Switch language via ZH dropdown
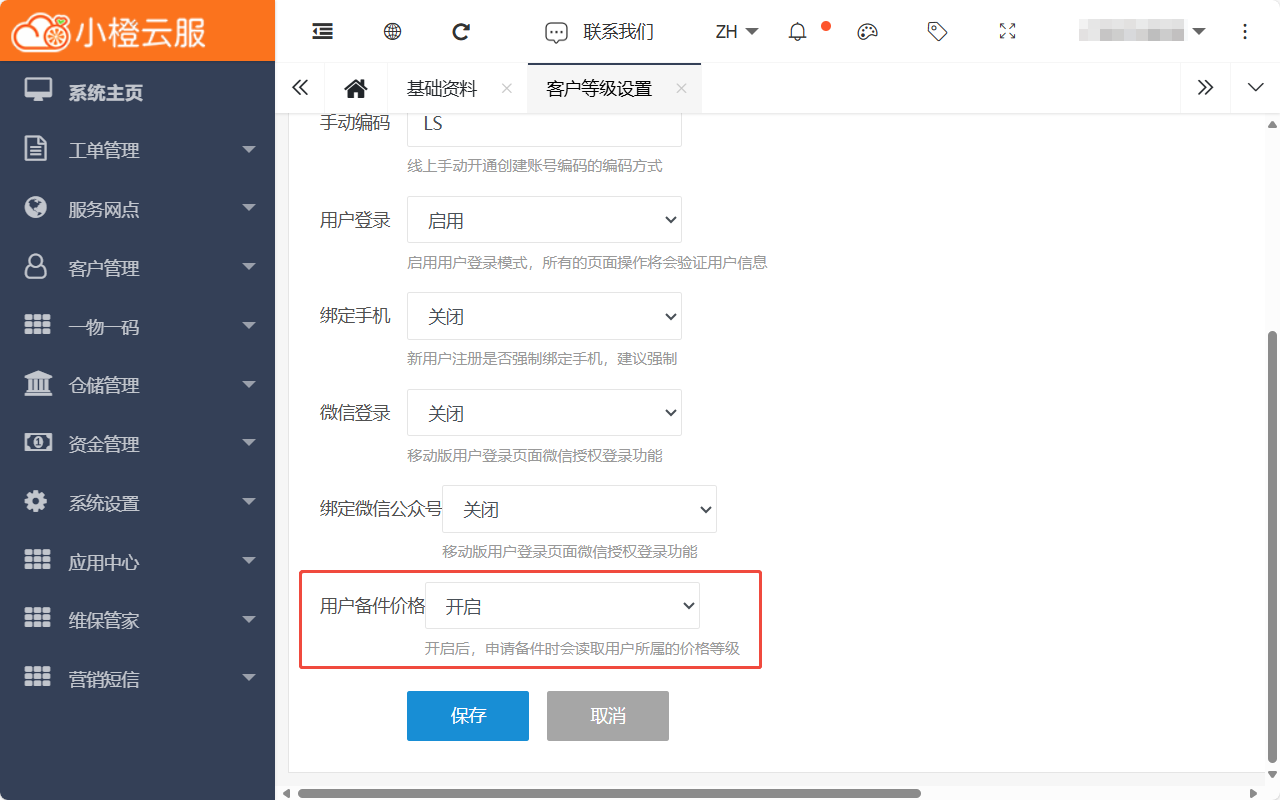 (x=737, y=32)
